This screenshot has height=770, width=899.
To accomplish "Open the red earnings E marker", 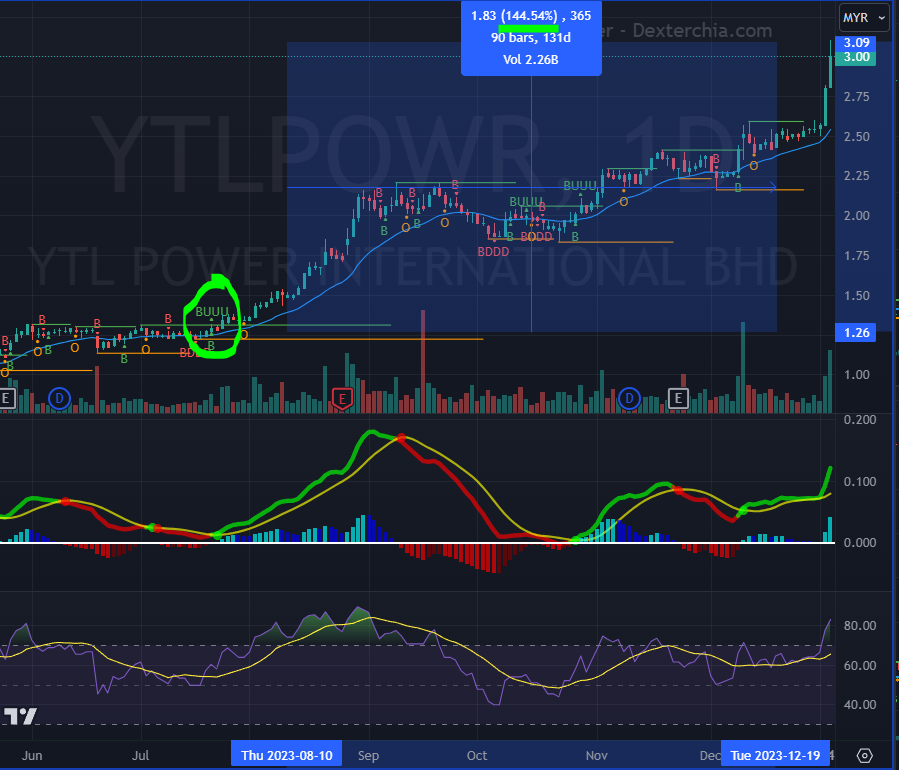I will coord(342,398).
